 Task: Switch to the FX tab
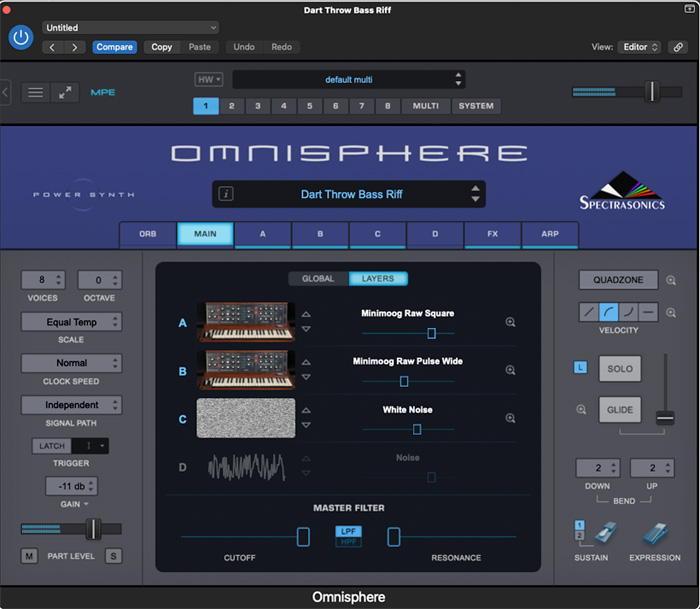point(492,234)
